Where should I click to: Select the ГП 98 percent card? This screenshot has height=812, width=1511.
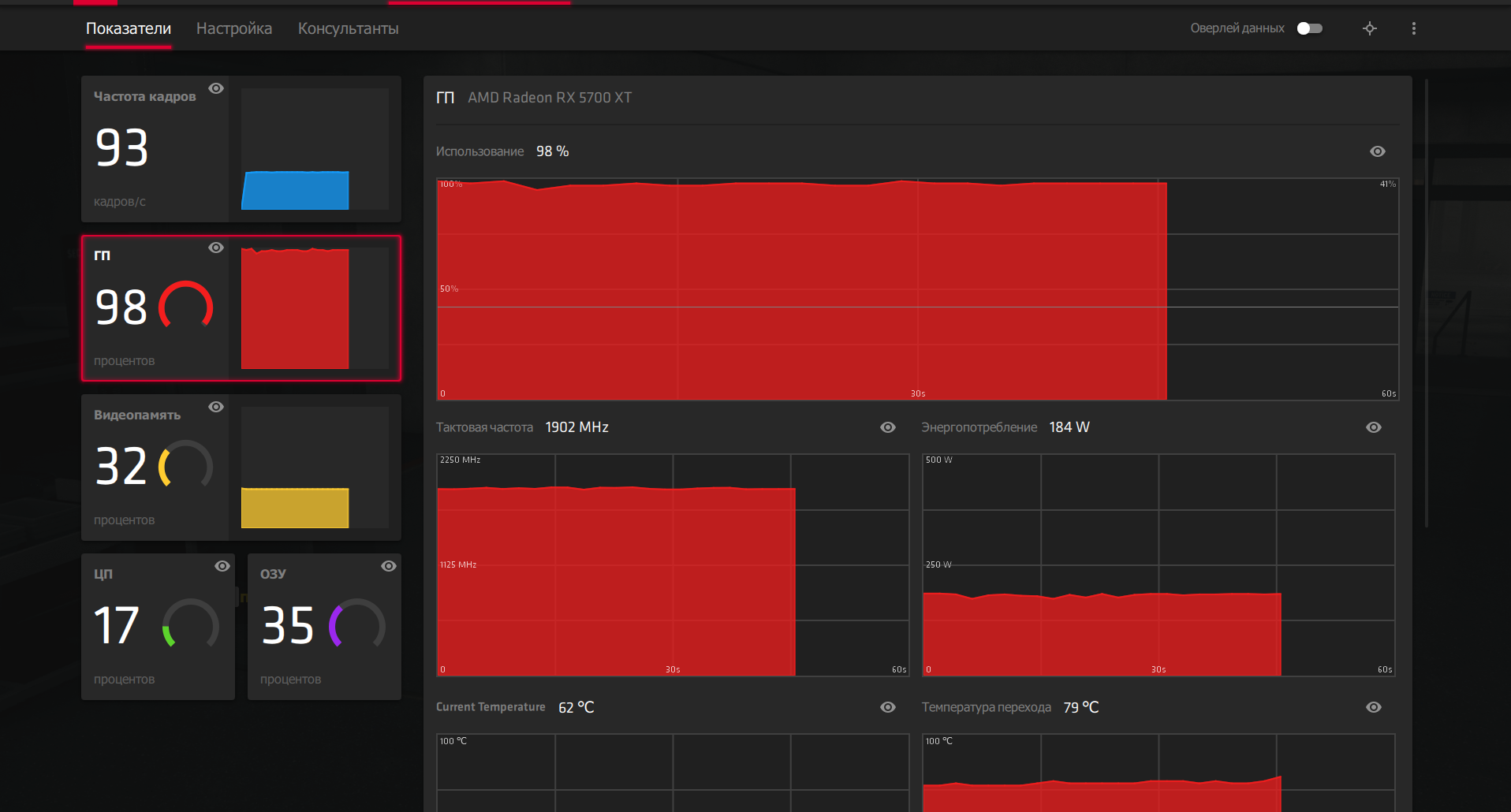(x=241, y=308)
